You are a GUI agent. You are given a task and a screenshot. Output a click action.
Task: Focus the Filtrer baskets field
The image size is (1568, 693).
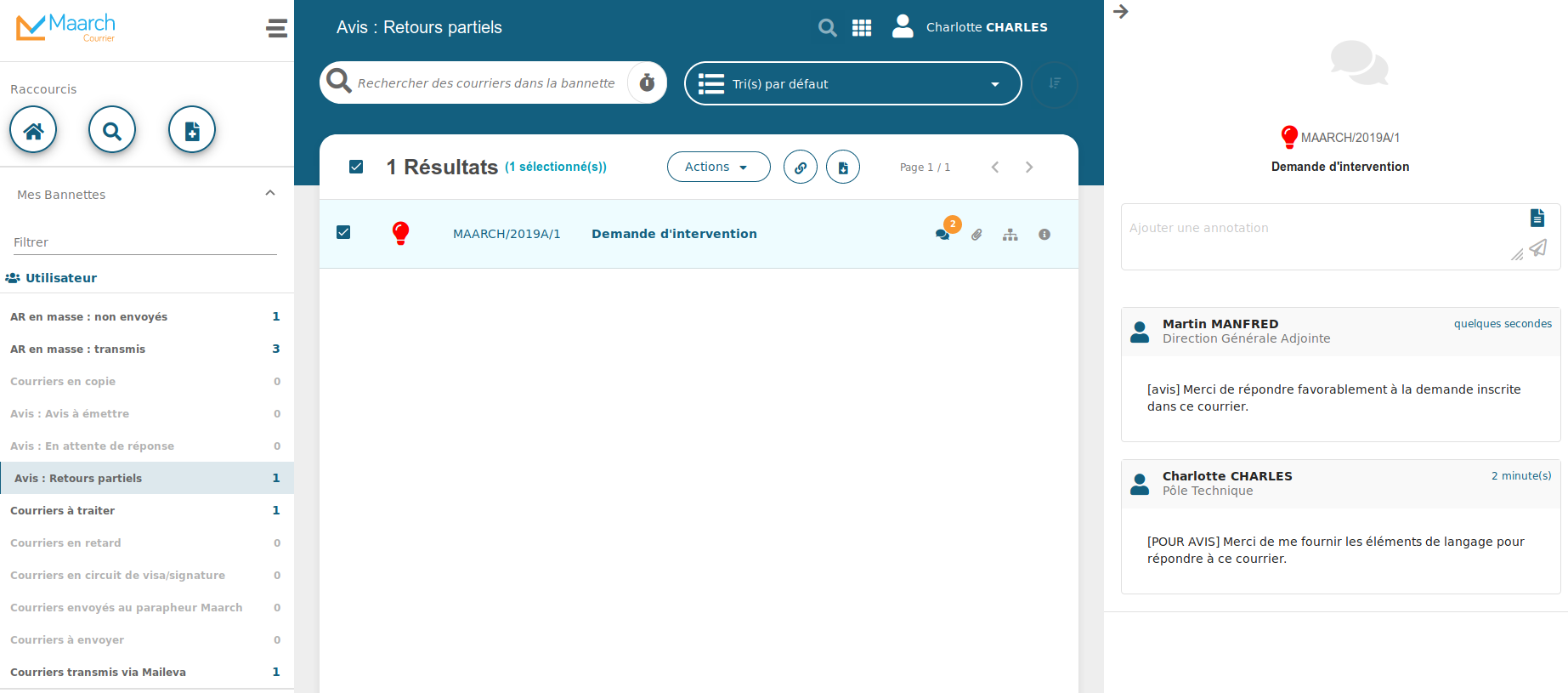pyautogui.click(x=145, y=242)
